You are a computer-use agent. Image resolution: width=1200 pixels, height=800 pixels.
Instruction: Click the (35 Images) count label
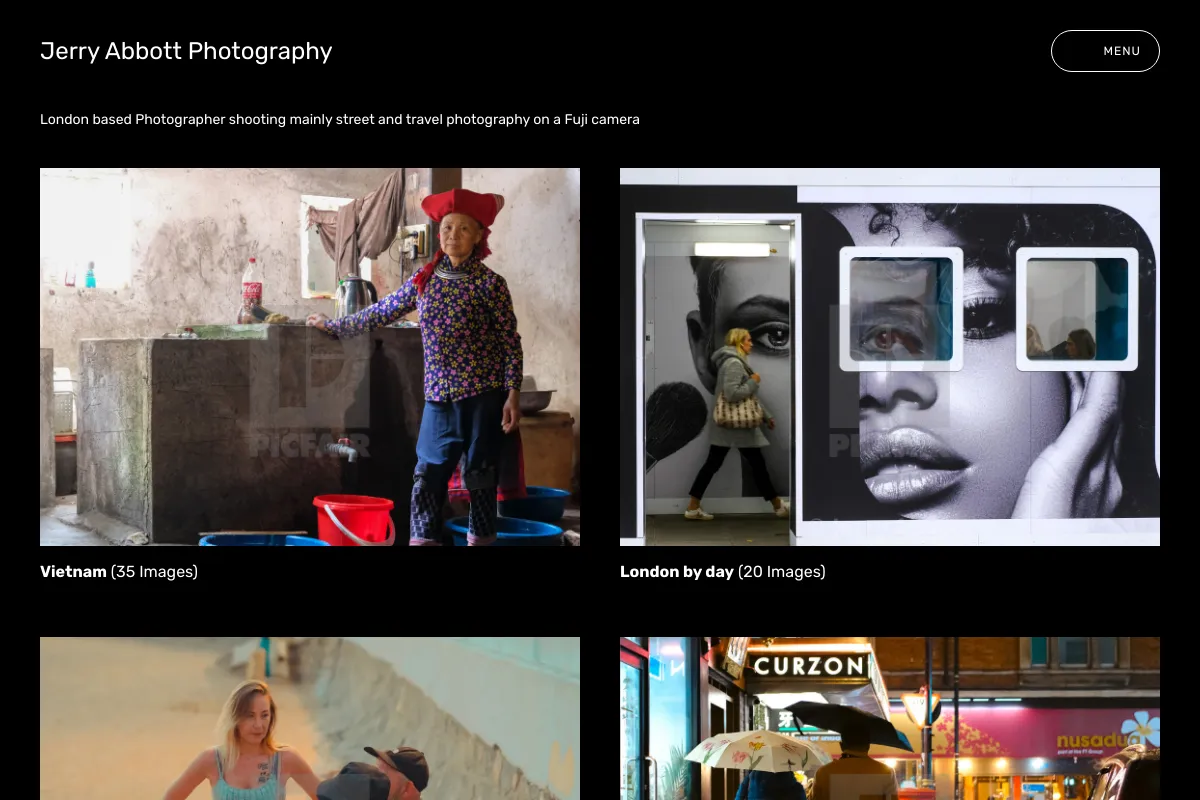coord(155,572)
